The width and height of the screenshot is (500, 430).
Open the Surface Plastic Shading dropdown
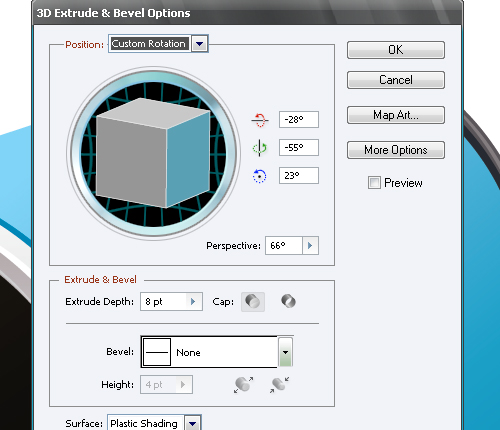point(193,423)
